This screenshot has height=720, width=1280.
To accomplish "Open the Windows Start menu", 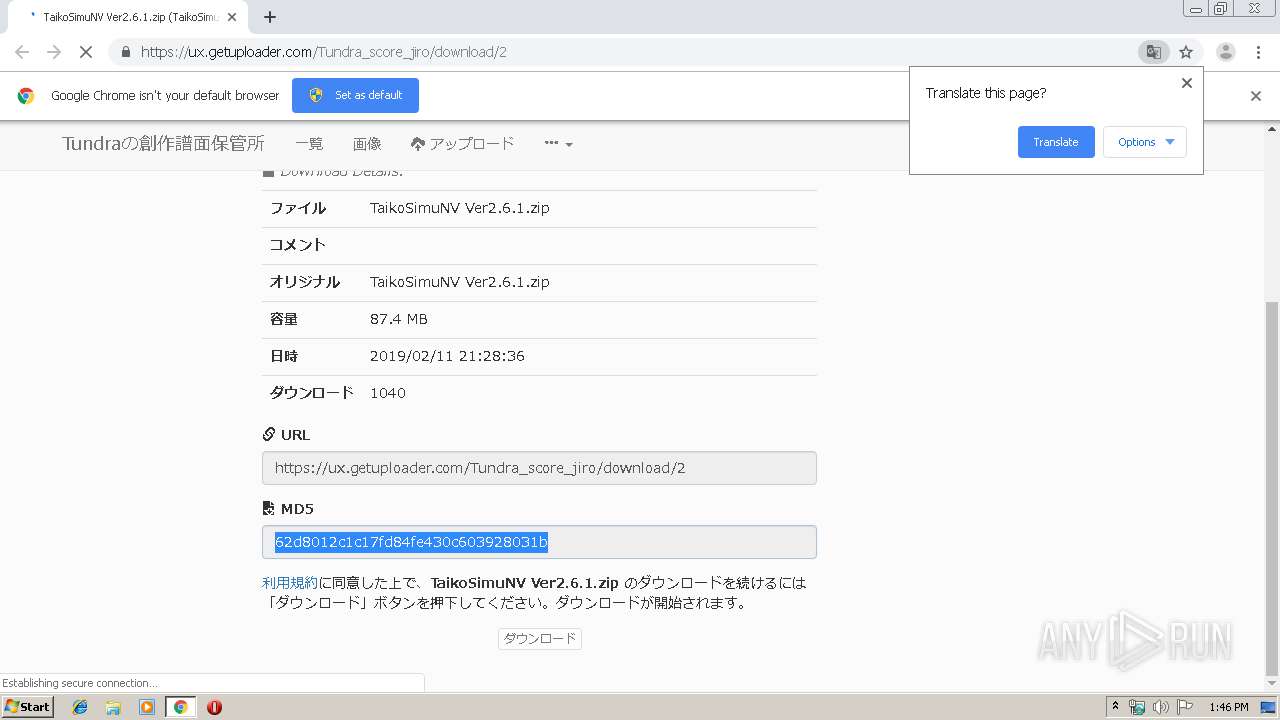I will [x=27, y=706].
